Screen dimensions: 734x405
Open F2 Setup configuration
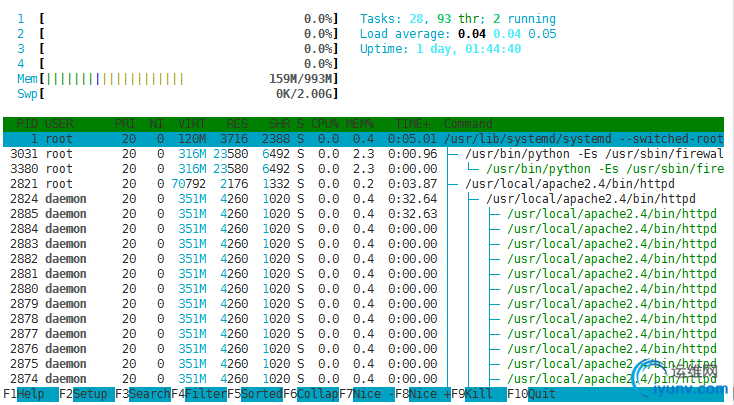87,394
